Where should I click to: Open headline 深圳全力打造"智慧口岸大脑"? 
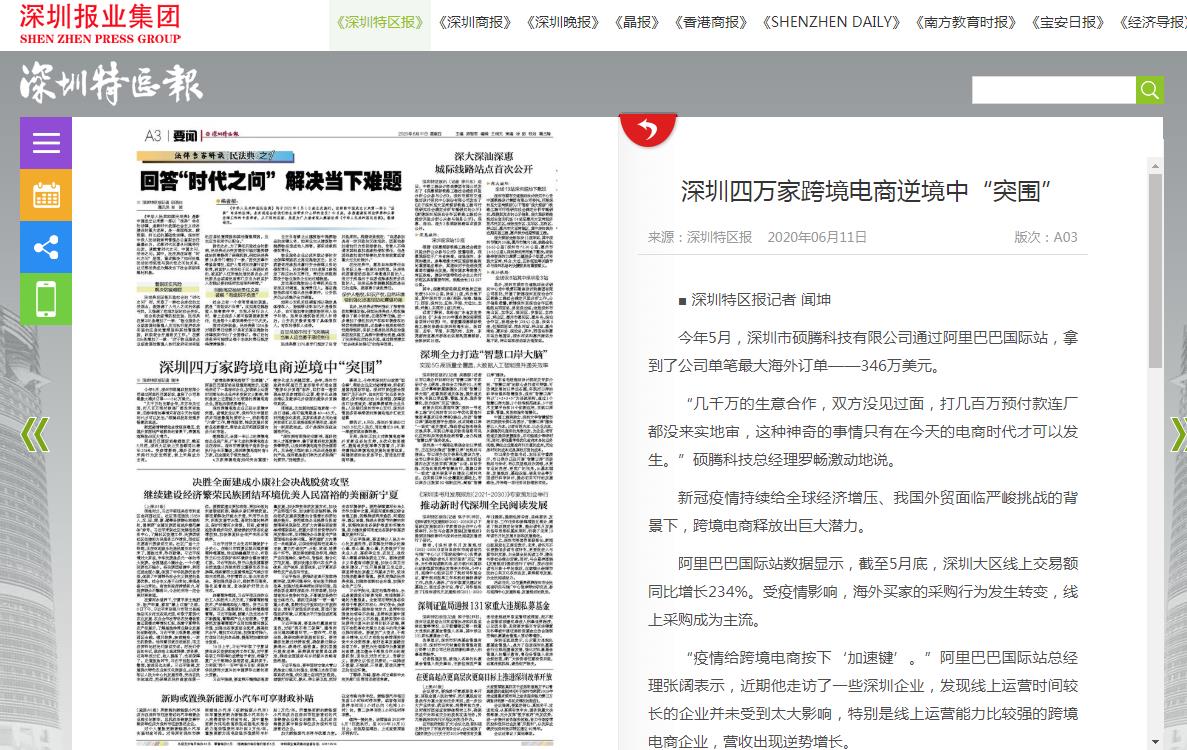[484, 354]
